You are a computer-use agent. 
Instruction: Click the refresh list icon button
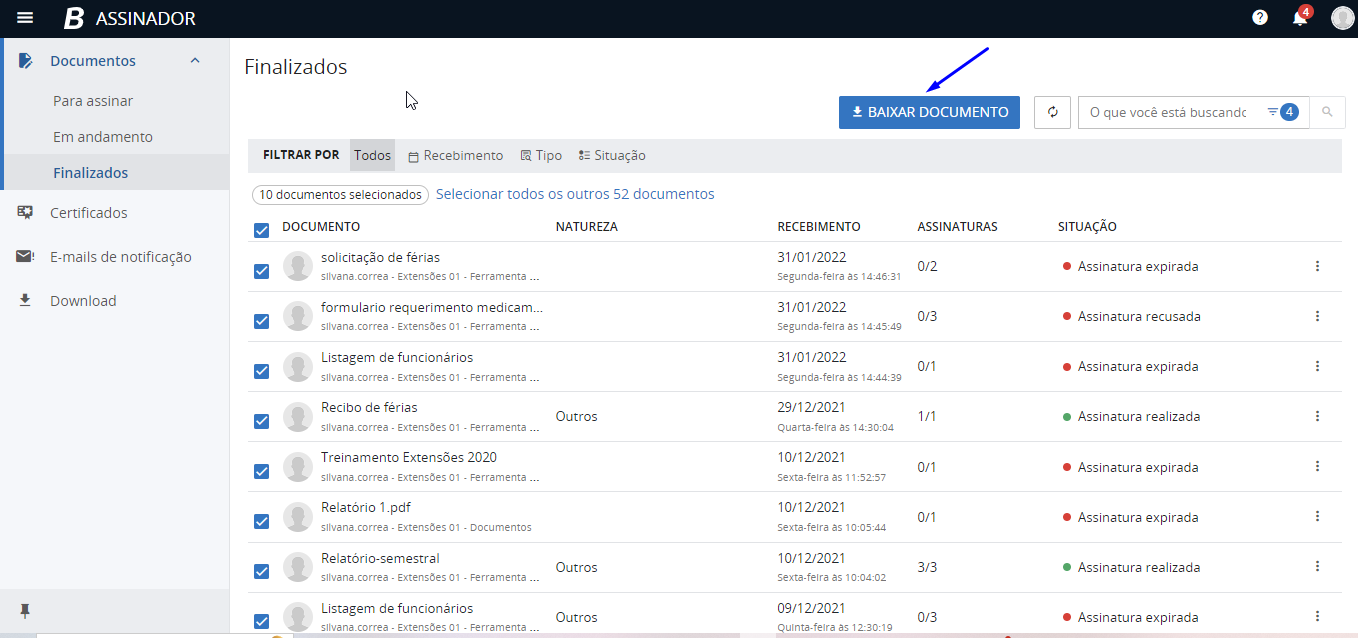[x=1052, y=112]
